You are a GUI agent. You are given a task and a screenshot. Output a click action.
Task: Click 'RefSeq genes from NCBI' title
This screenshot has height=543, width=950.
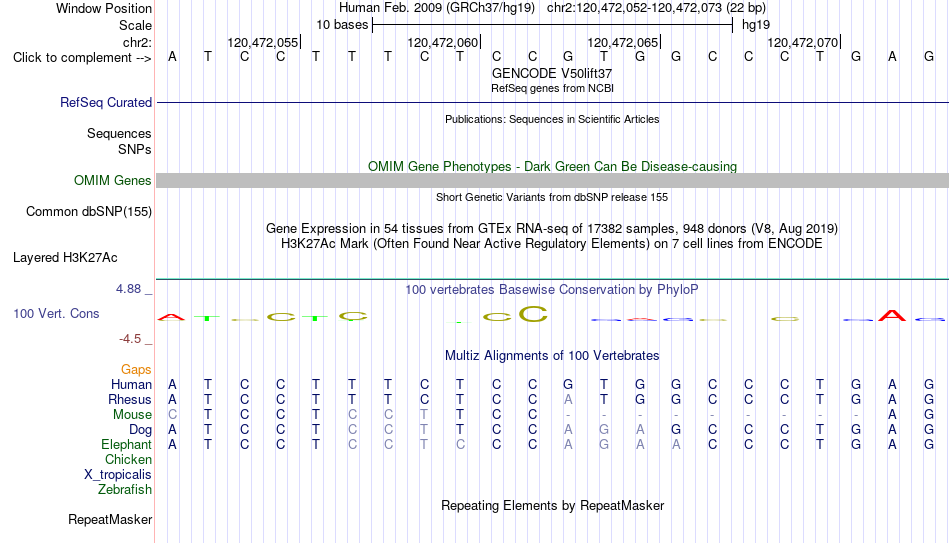point(552,88)
